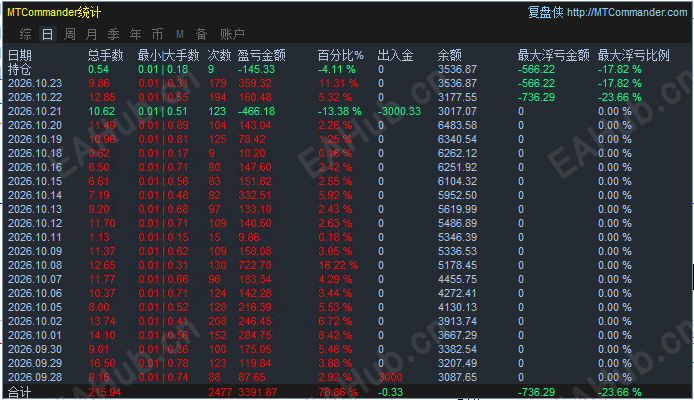
Task: Click the -4.11 % position percentage
Action: tap(336, 69)
